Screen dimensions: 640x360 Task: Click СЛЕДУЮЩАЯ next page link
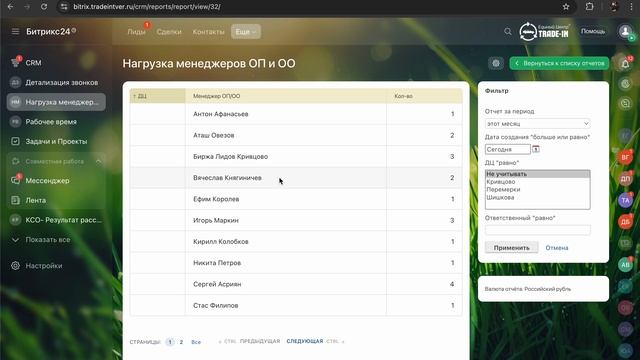[304, 341]
